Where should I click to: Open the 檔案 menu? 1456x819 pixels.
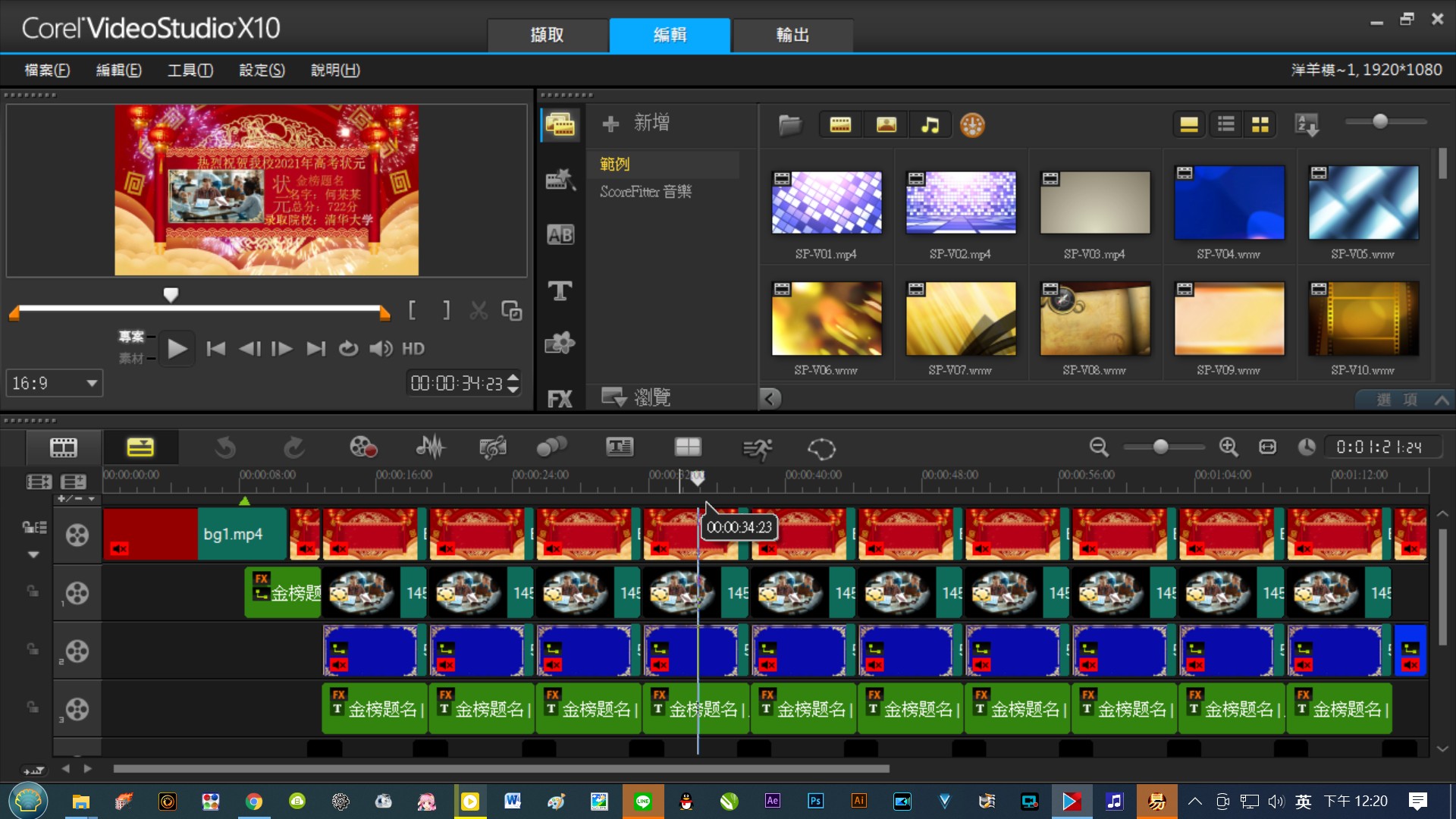[47, 70]
